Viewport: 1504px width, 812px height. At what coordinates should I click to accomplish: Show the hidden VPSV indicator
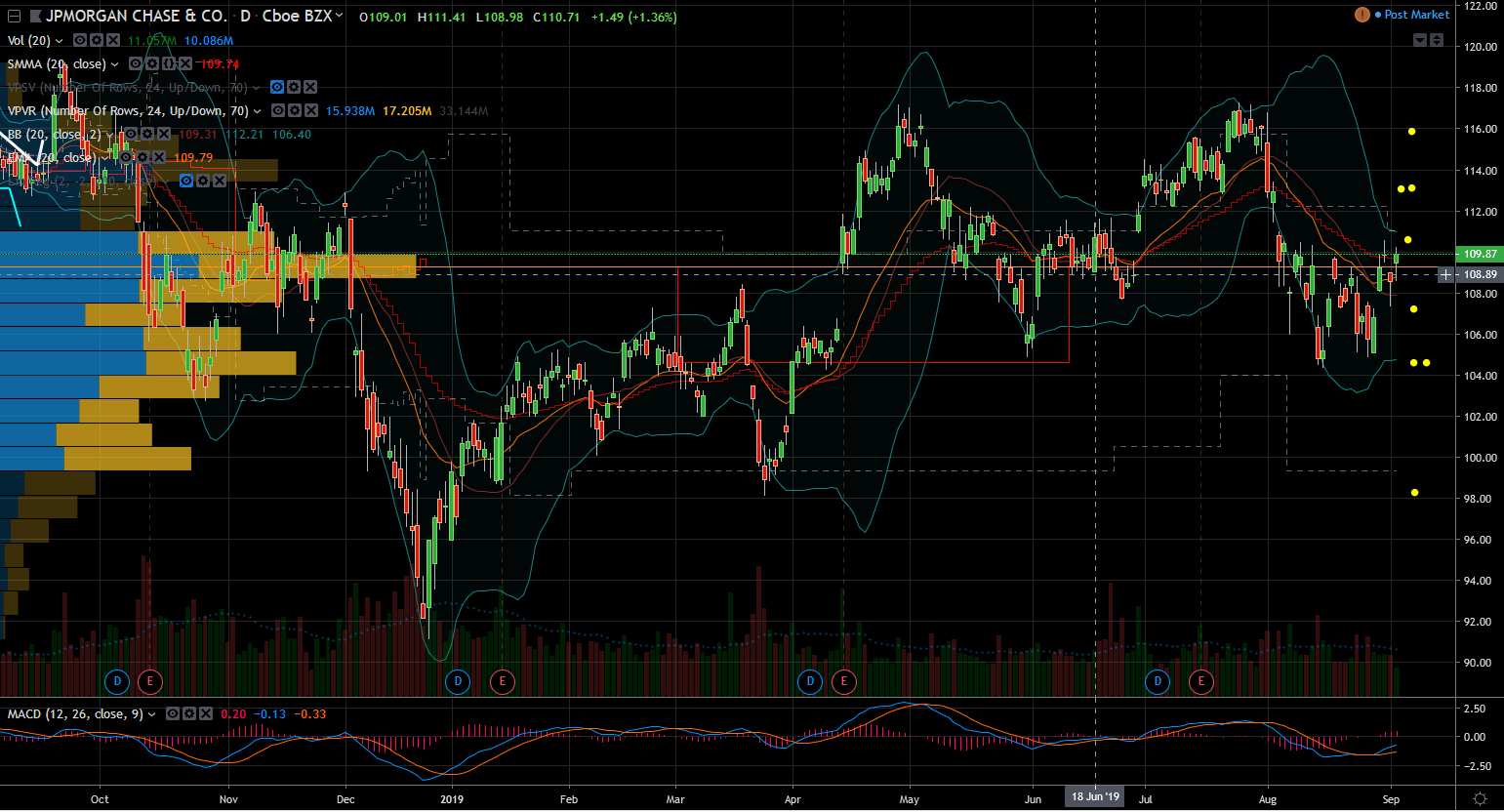point(278,88)
